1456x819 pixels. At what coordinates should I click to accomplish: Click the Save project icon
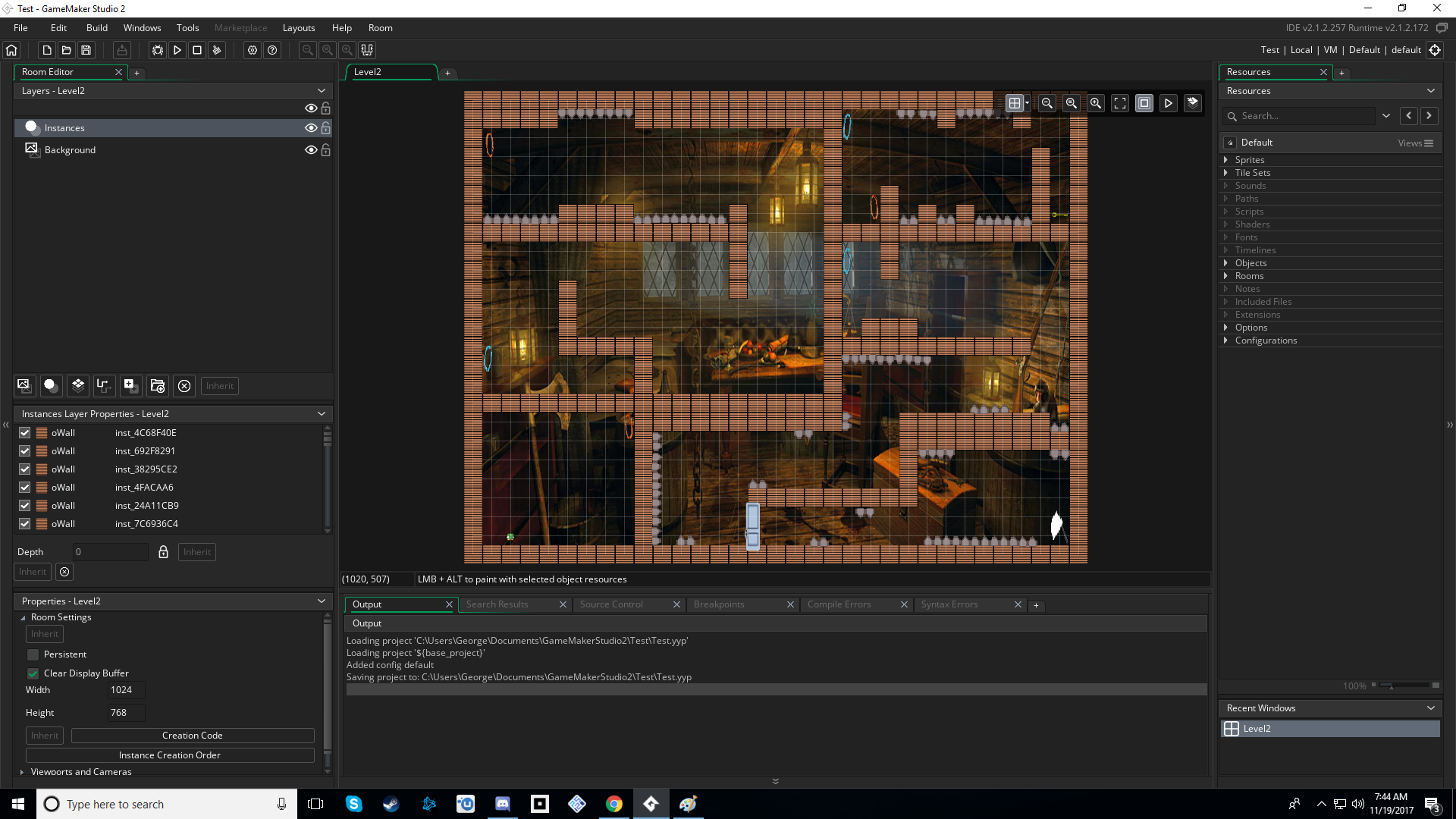click(x=86, y=50)
